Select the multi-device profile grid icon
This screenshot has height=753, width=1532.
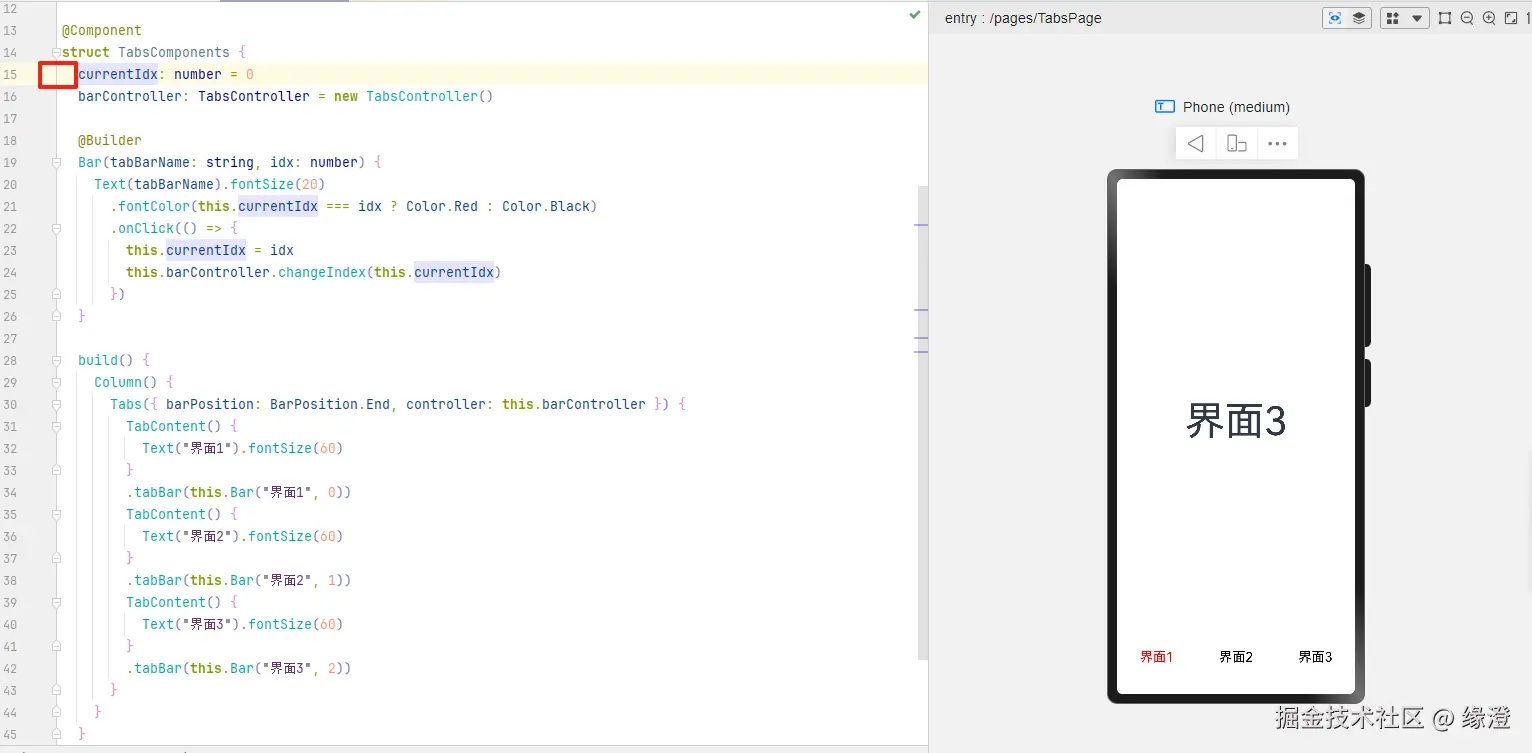(x=1392, y=18)
